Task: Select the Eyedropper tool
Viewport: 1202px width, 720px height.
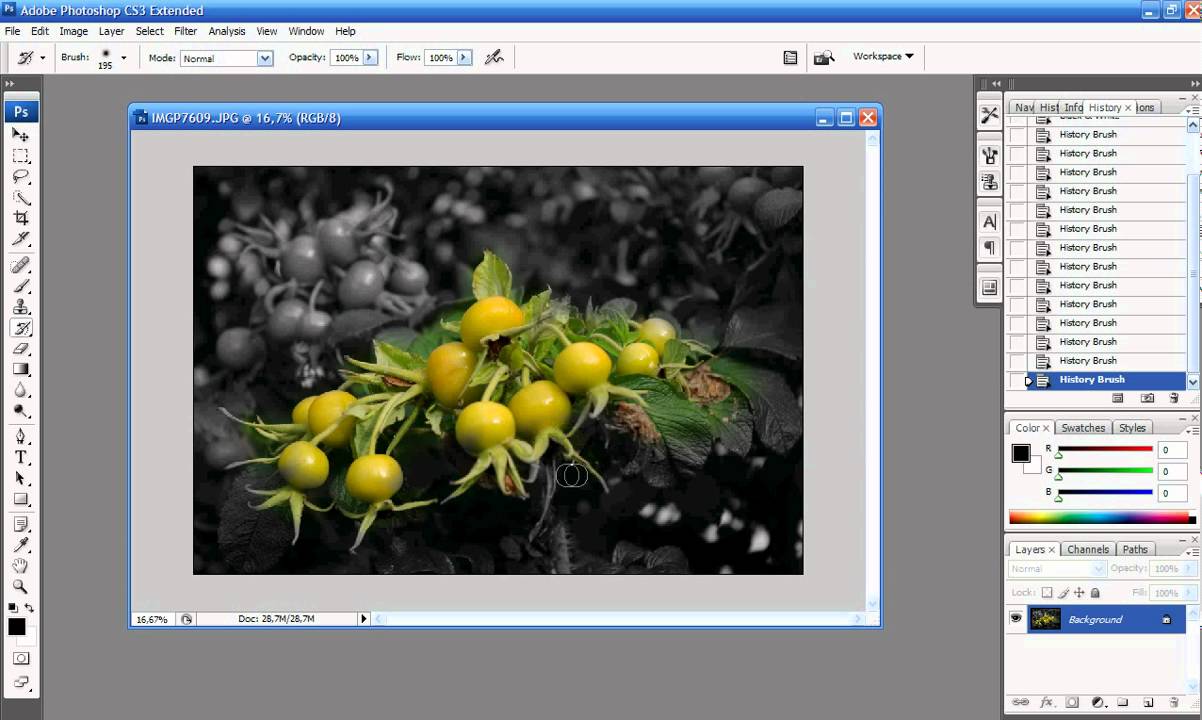Action: tap(20, 546)
